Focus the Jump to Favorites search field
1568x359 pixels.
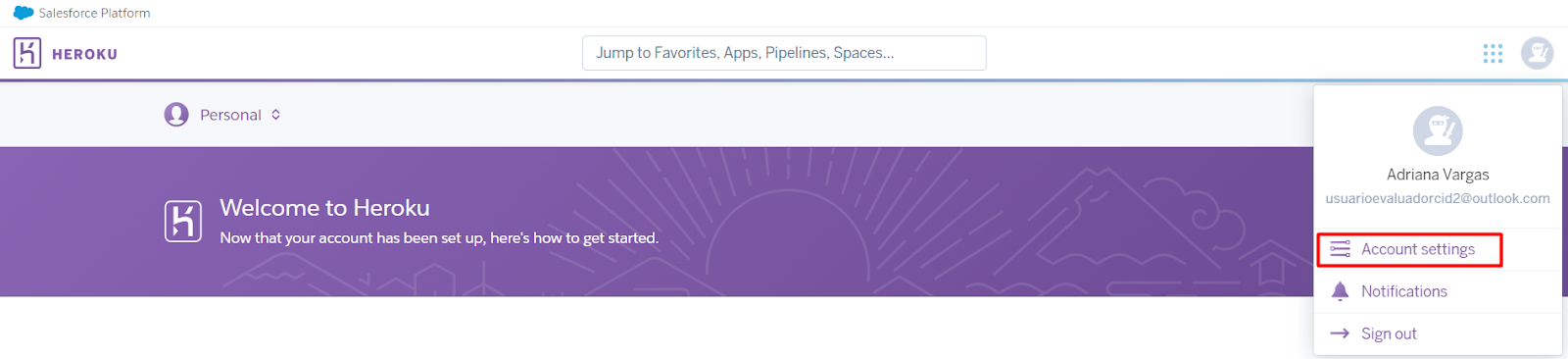click(784, 53)
